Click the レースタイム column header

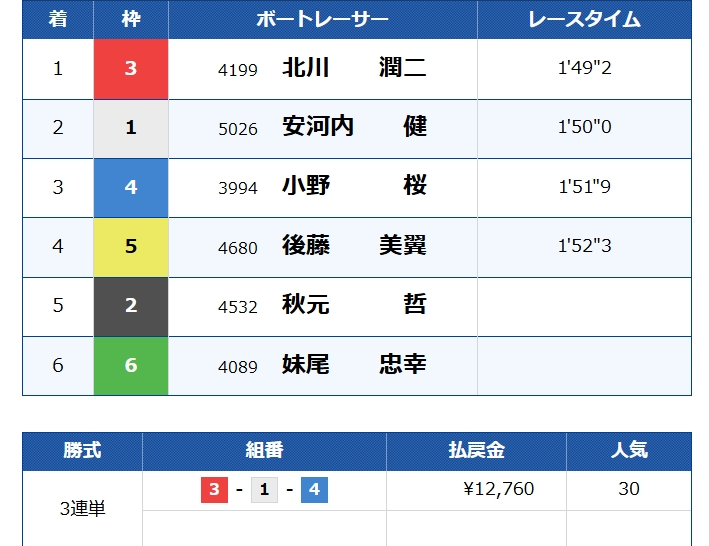[584, 20]
